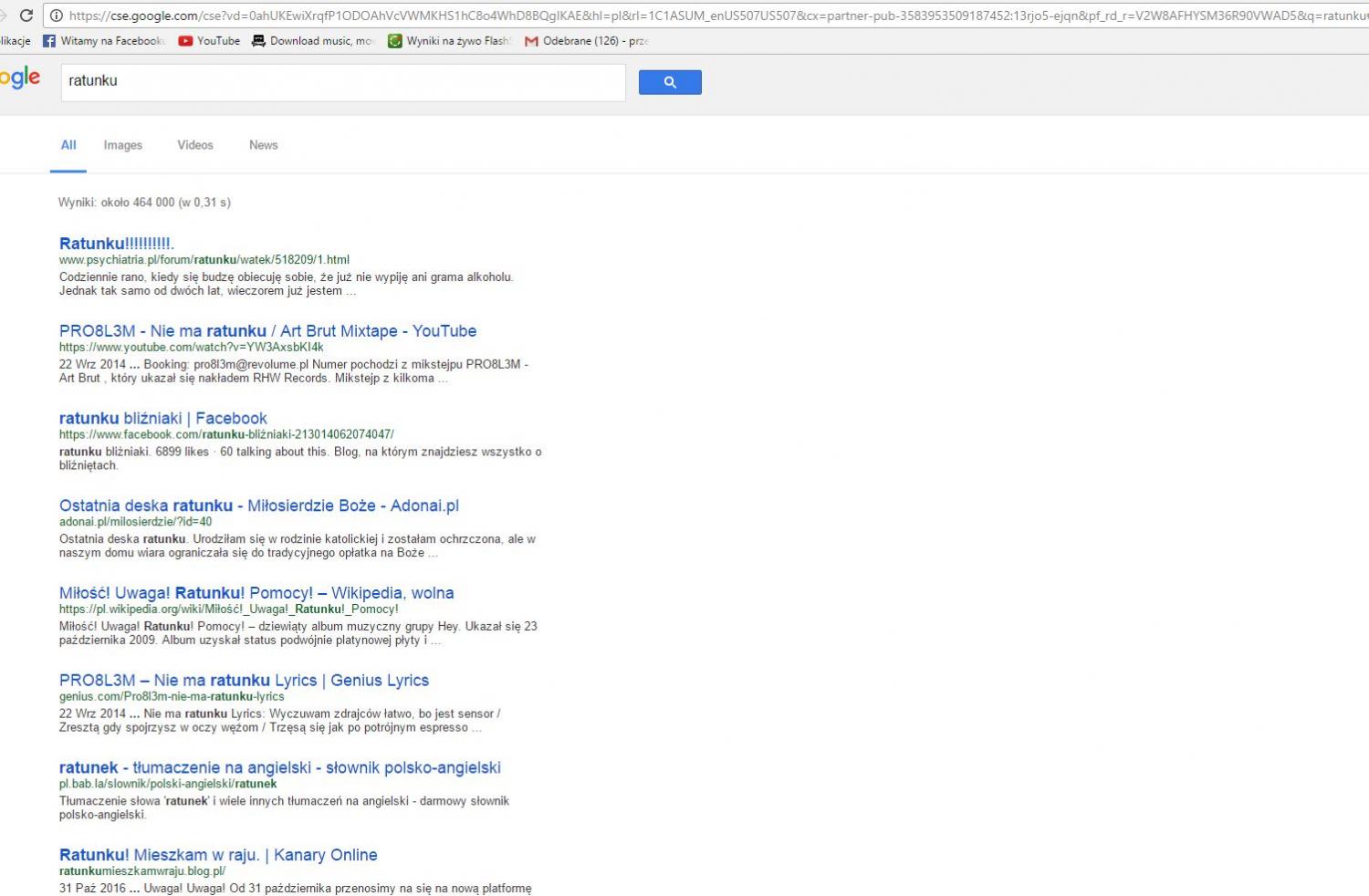Open the Genius Lyrics 'Nie ma ratunku' result
The width and height of the screenshot is (1369, 896).
coord(244,681)
